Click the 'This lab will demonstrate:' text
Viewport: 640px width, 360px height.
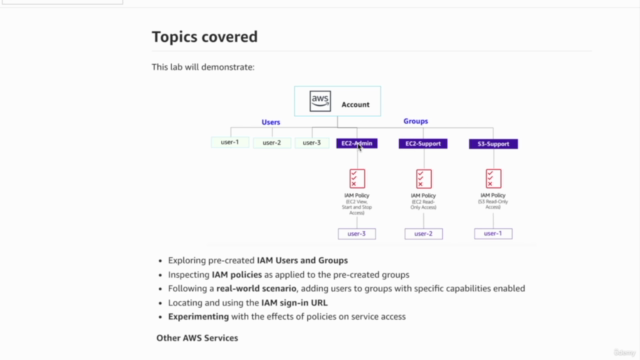point(203,67)
